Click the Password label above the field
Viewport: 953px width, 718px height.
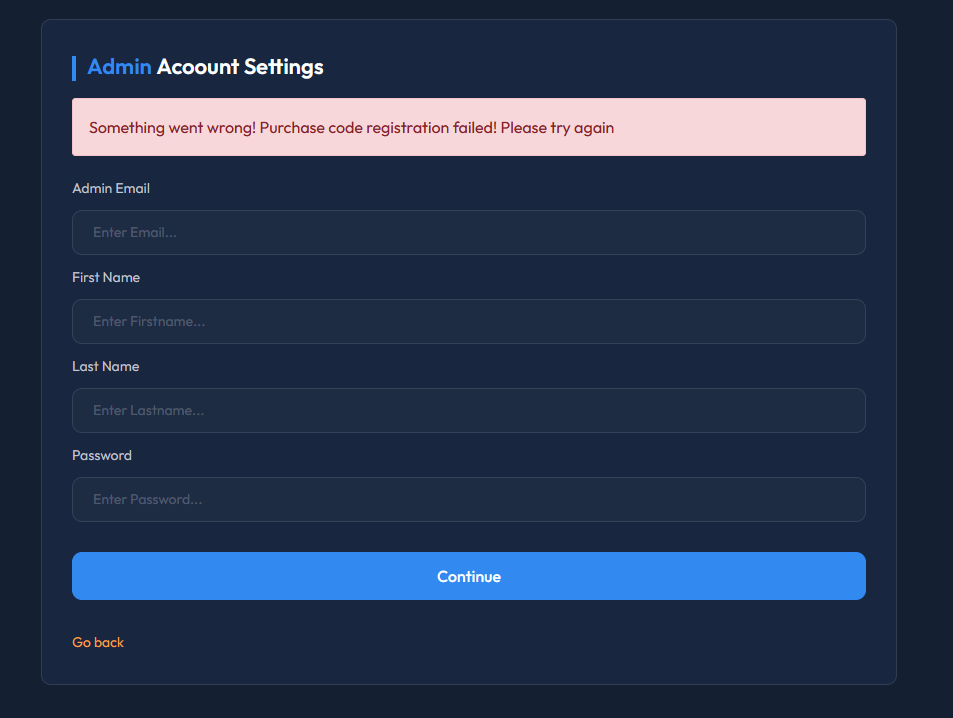click(102, 455)
